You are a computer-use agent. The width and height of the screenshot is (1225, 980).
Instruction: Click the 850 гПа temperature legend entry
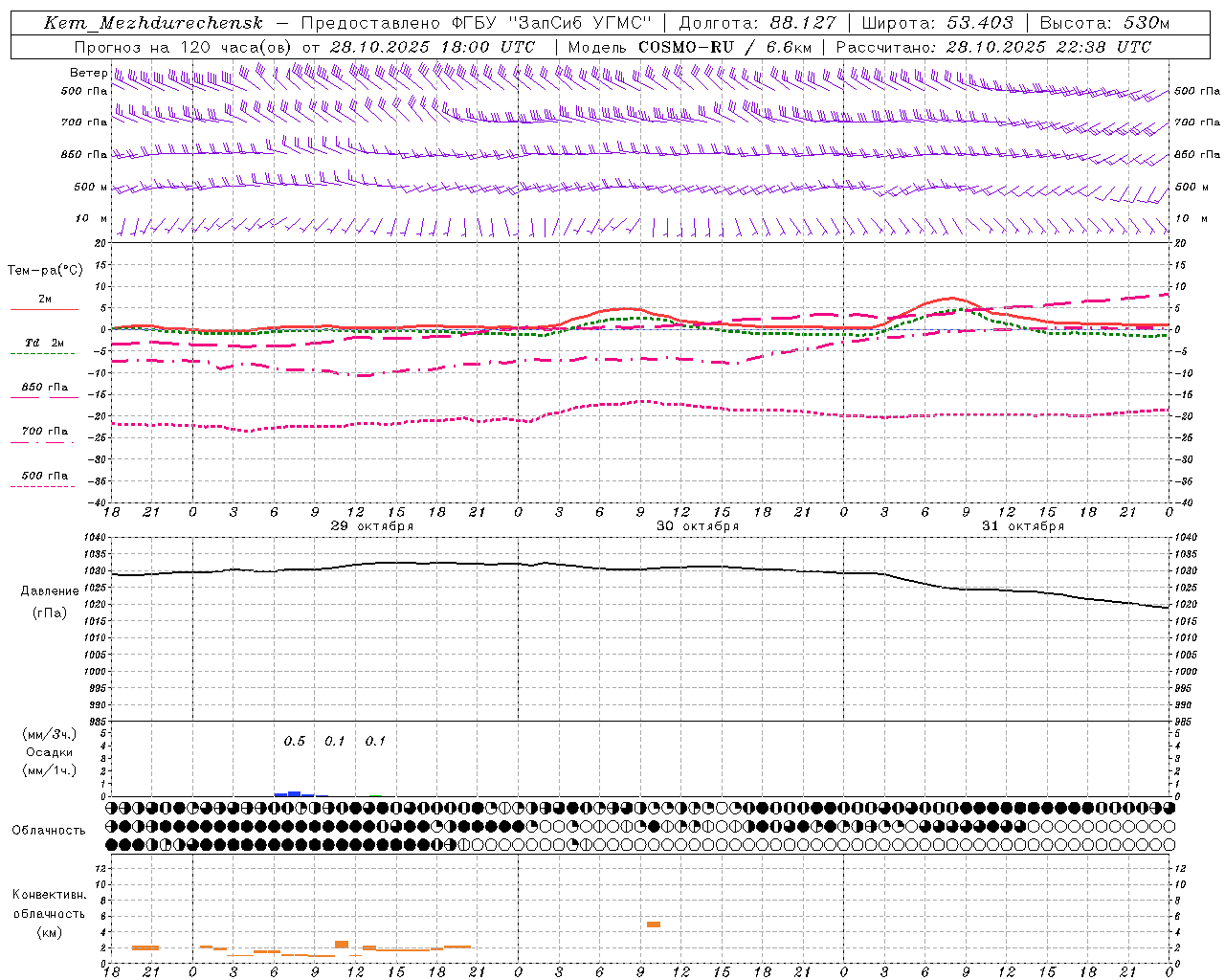44,390
